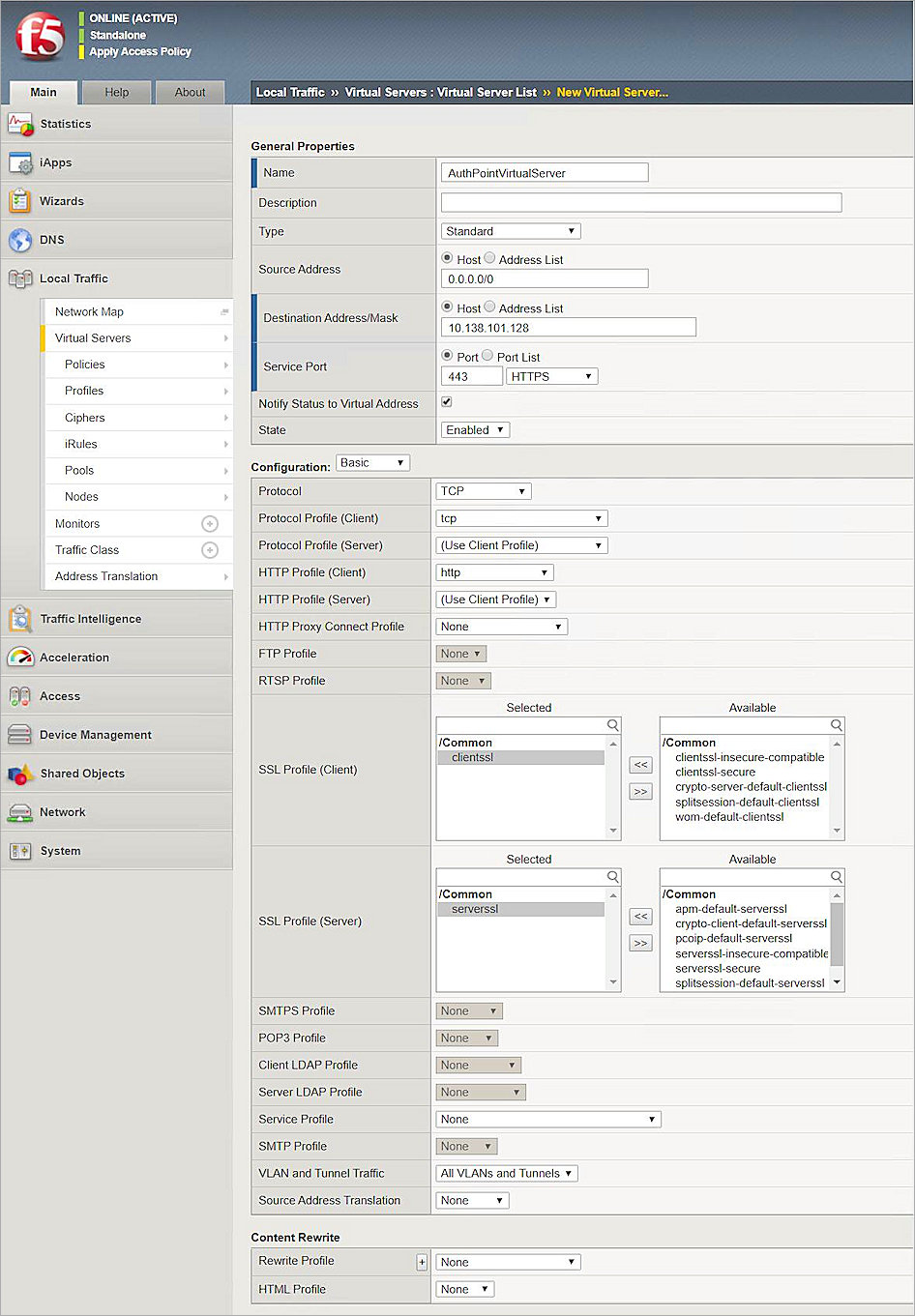Select the iApps sidebar icon
The width and height of the screenshot is (915, 1316).
coord(22,162)
